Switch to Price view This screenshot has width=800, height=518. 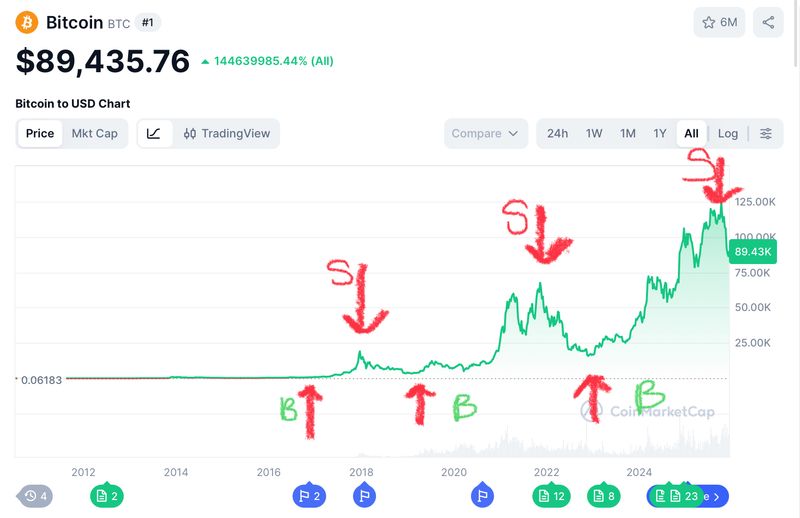pos(40,133)
